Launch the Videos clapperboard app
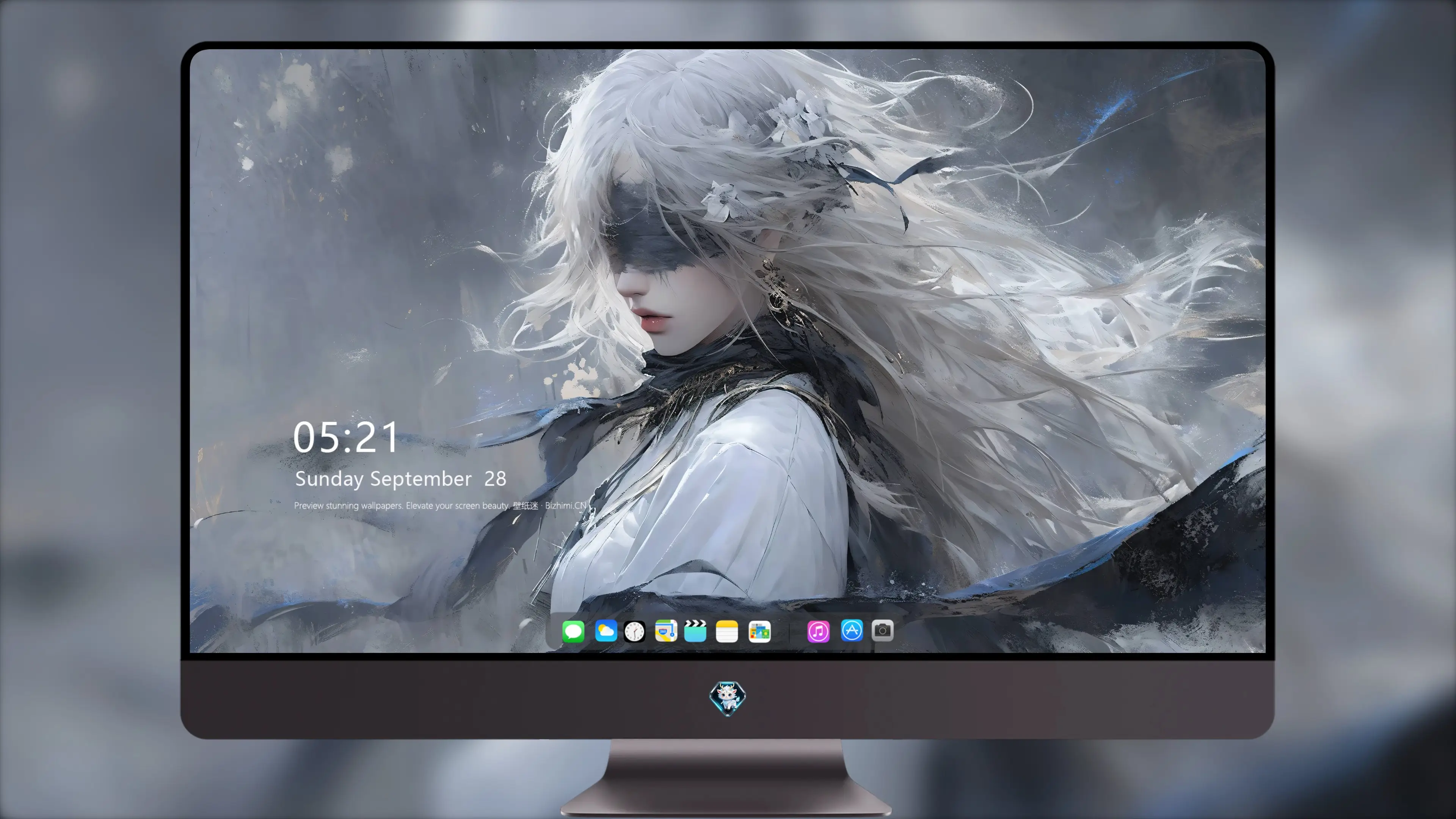 click(695, 631)
